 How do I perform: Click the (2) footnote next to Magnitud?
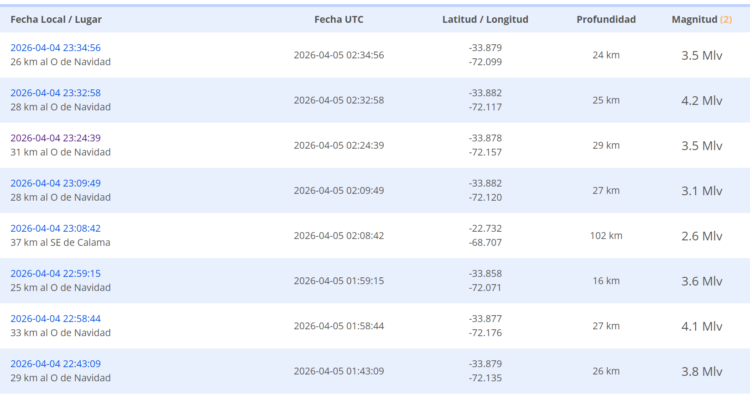[x=726, y=19]
